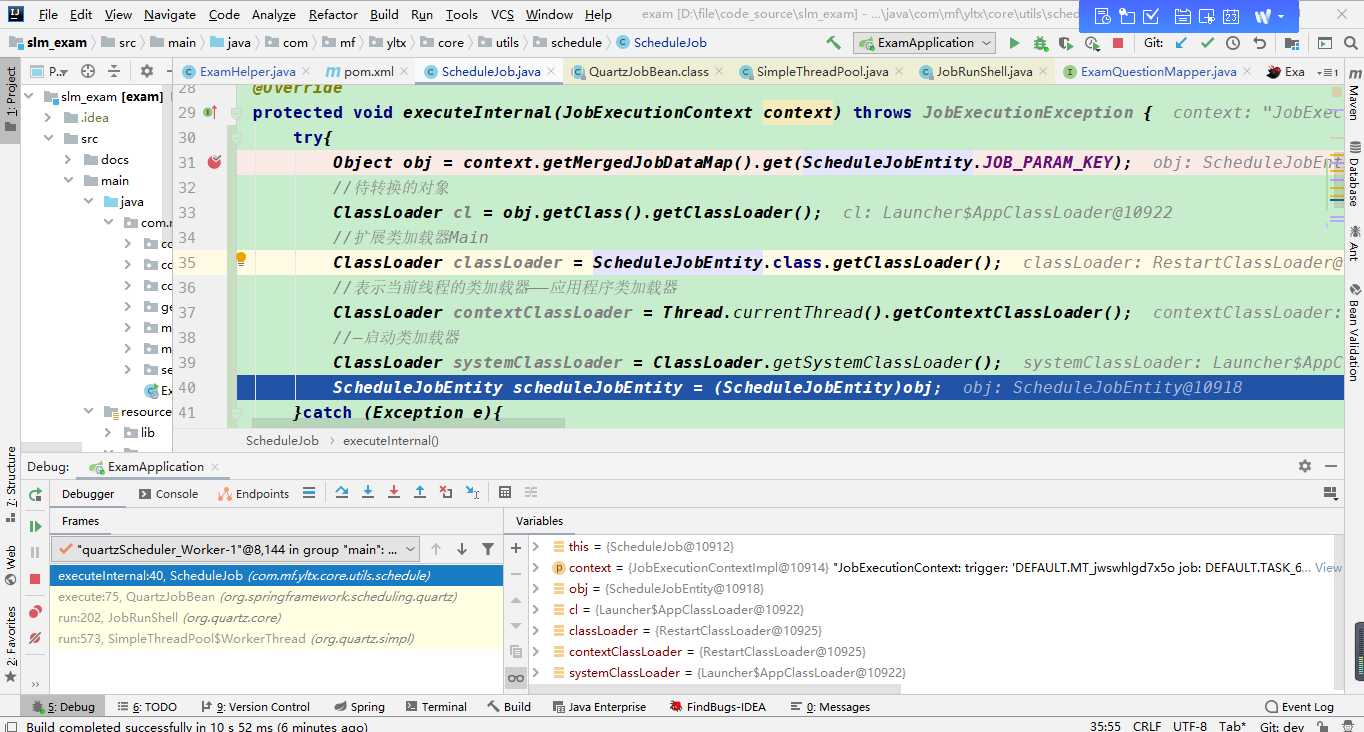1364x732 pixels.
Task: Click View link for context value
Action: tap(1328, 567)
